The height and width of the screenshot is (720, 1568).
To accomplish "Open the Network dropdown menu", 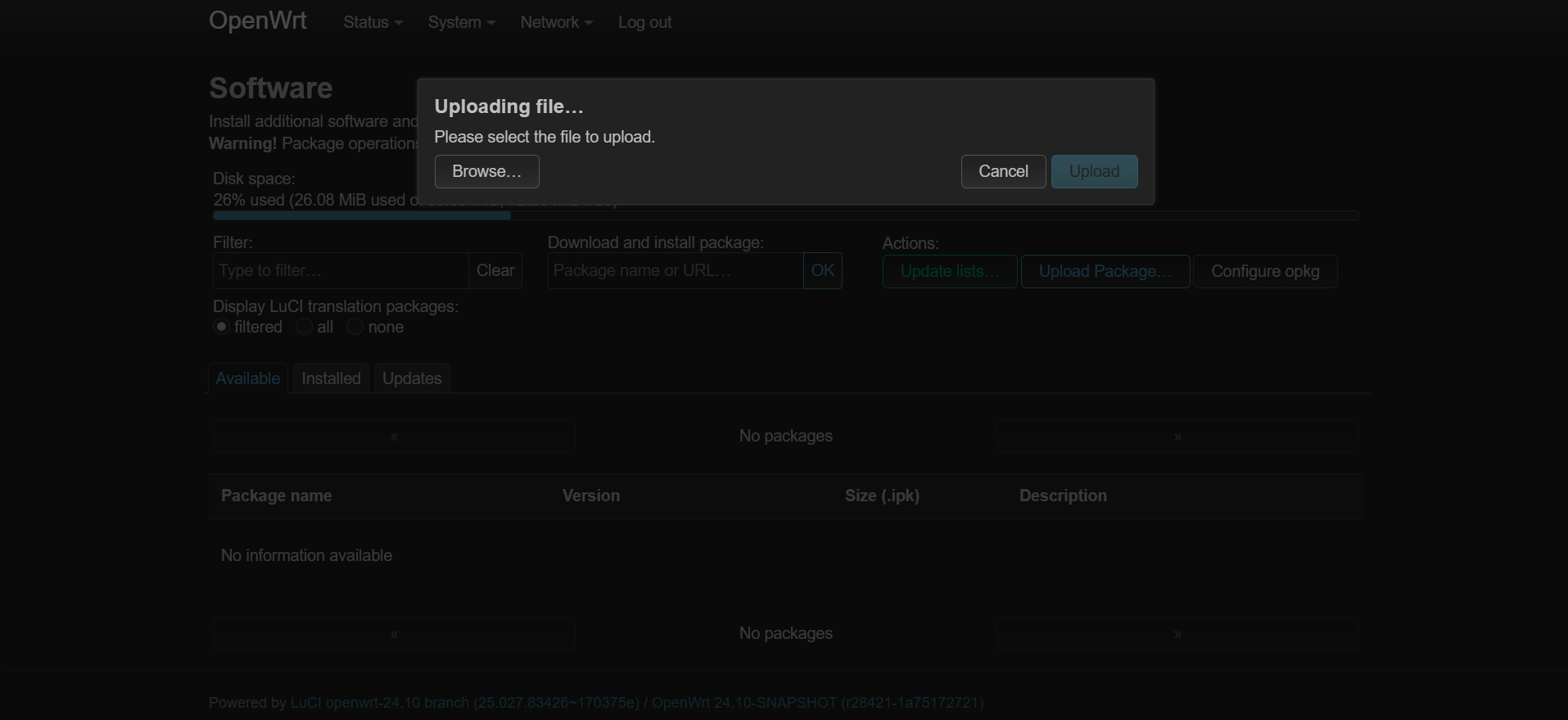I will pyautogui.click(x=556, y=22).
